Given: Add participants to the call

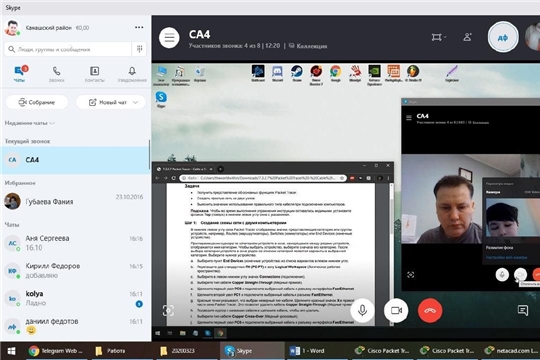Looking at the screenshot, I should (x=467, y=37).
